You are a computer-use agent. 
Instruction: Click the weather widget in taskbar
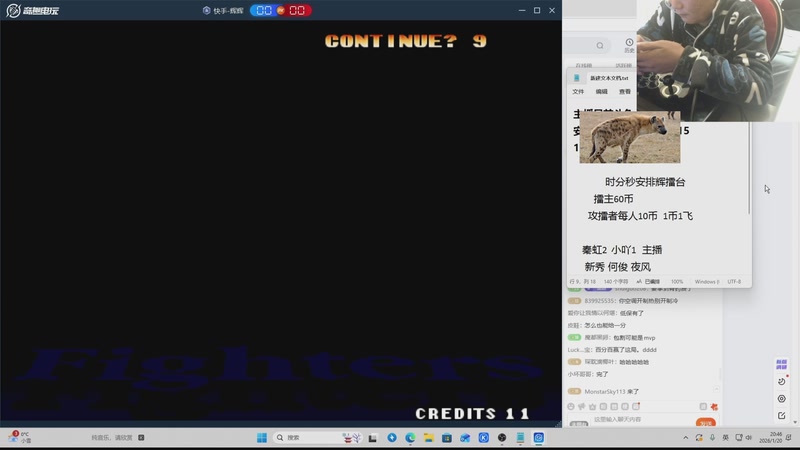[x=19, y=437]
